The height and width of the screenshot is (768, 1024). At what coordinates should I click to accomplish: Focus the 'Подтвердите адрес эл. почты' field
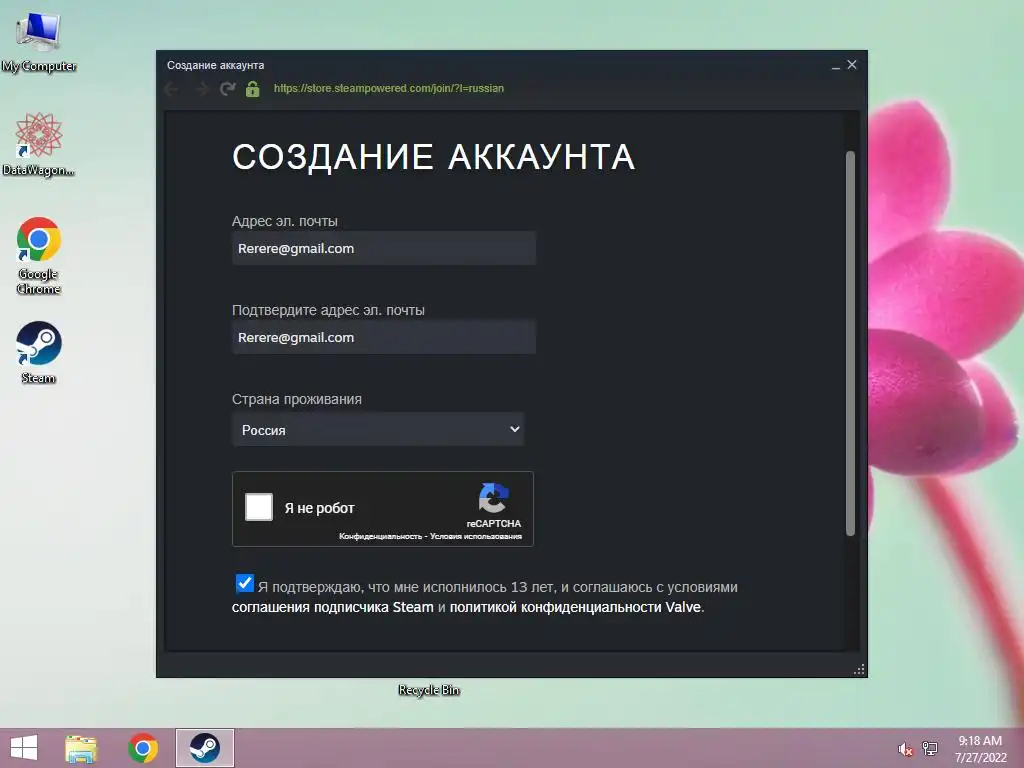[x=384, y=337]
